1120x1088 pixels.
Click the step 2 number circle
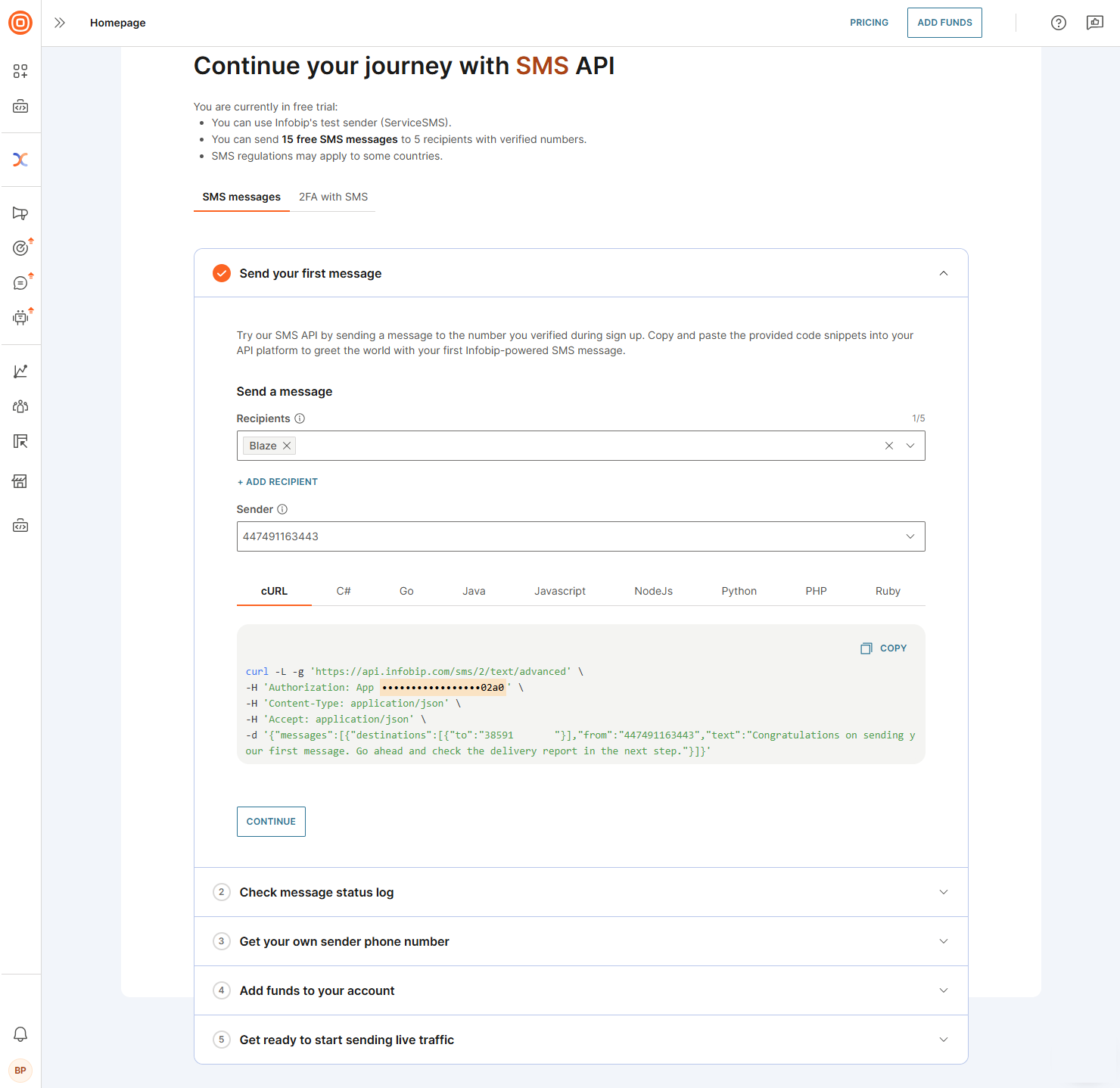pyautogui.click(x=222, y=892)
